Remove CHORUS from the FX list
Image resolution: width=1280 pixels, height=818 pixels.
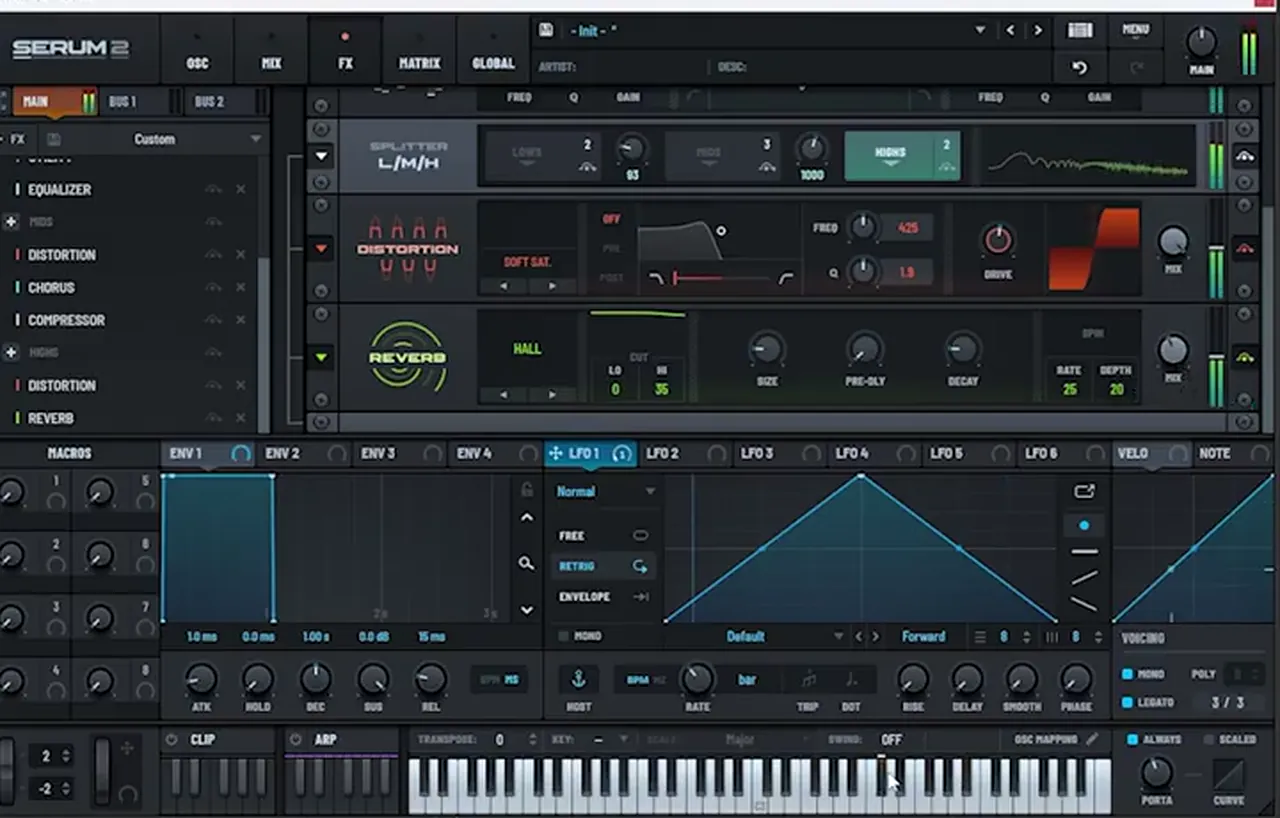(241, 287)
